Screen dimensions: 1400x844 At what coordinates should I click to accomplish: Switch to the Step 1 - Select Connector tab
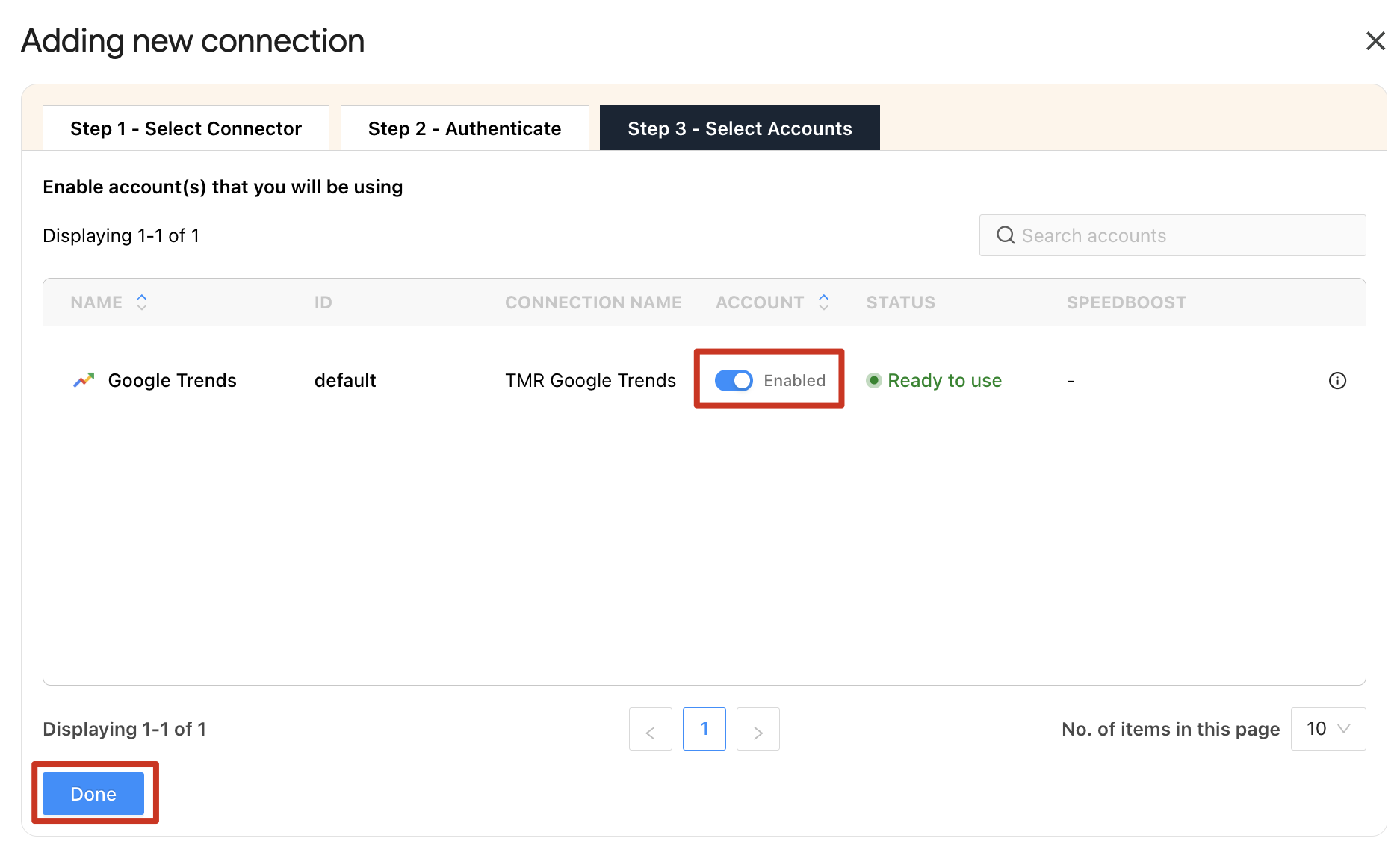click(x=186, y=128)
